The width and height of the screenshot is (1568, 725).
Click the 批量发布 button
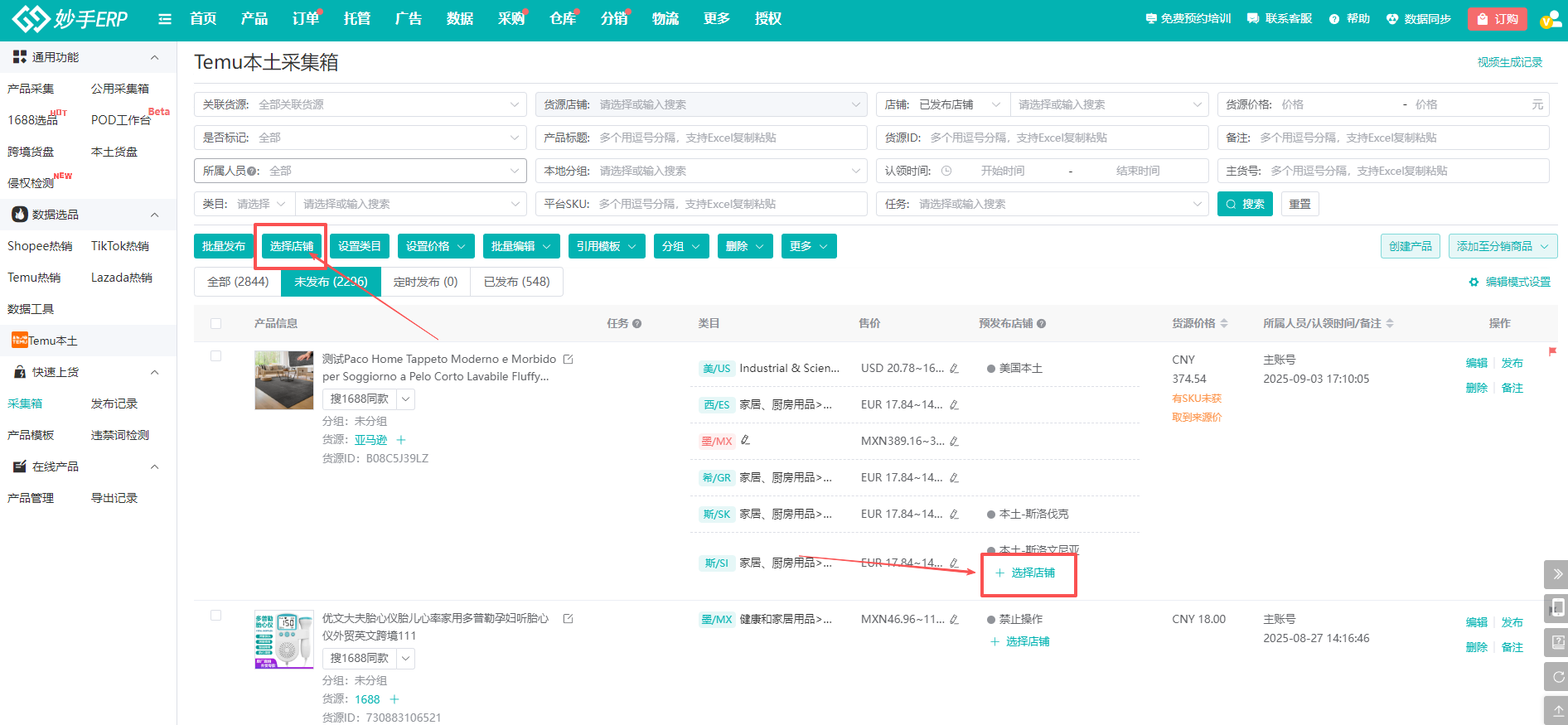tap(224, 246)
